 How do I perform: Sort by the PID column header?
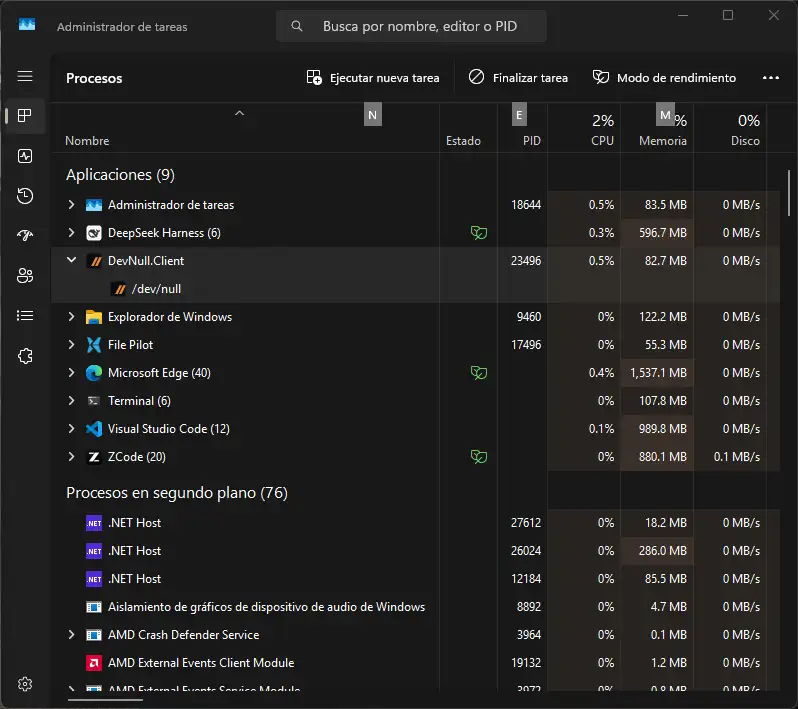(x=523, y=128)
